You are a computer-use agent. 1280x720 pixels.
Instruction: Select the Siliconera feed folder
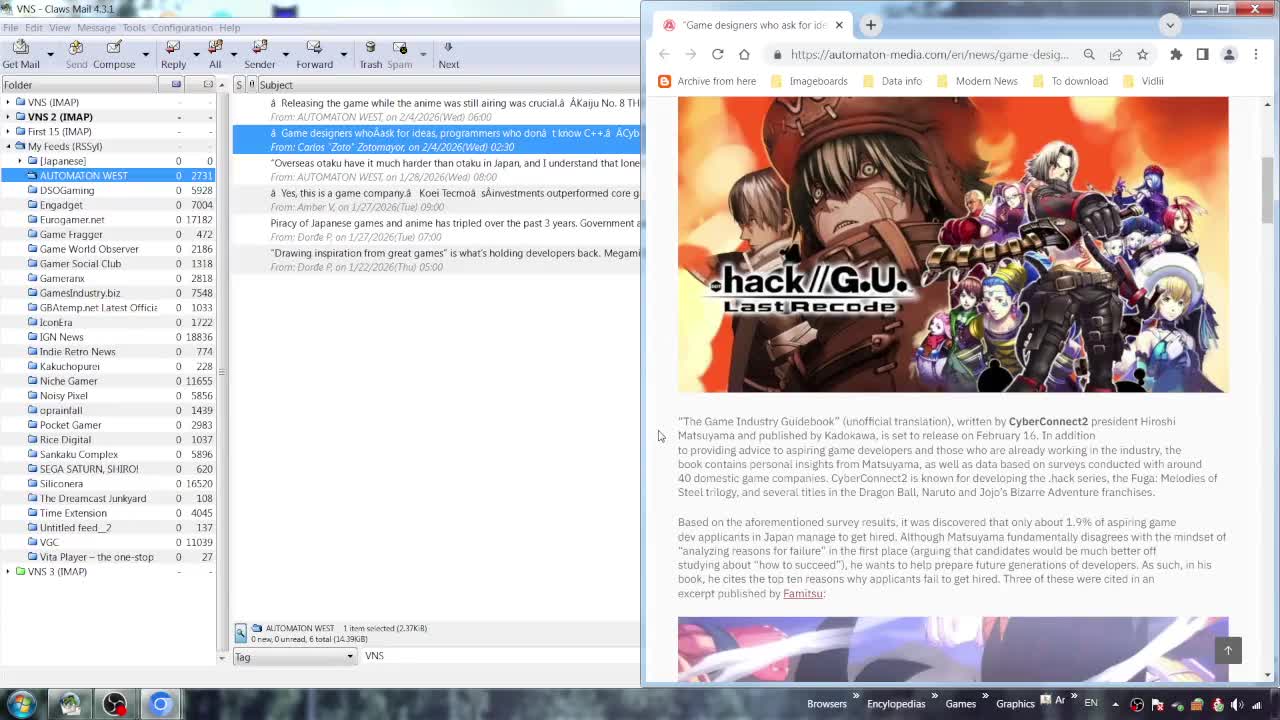[61, 484]
